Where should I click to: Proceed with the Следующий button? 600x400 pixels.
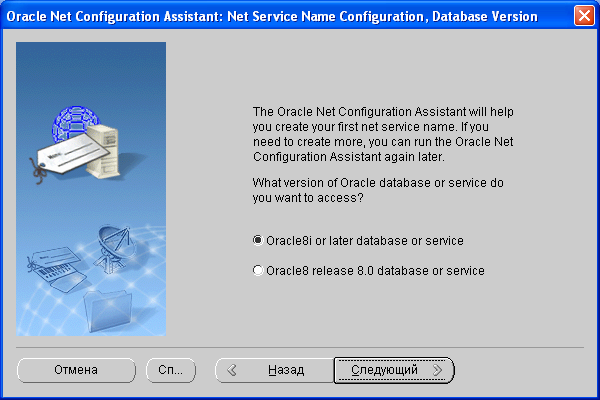pyautogui.click(x=394, y=370)
